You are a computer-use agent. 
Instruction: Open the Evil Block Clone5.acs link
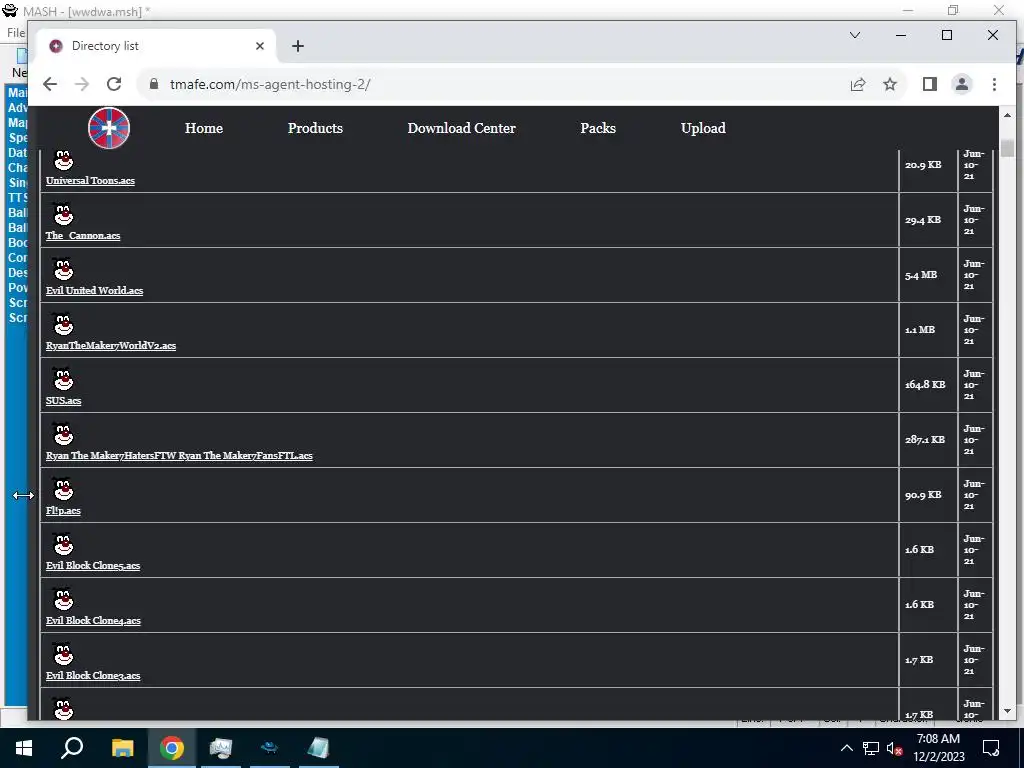click(93, 566)
